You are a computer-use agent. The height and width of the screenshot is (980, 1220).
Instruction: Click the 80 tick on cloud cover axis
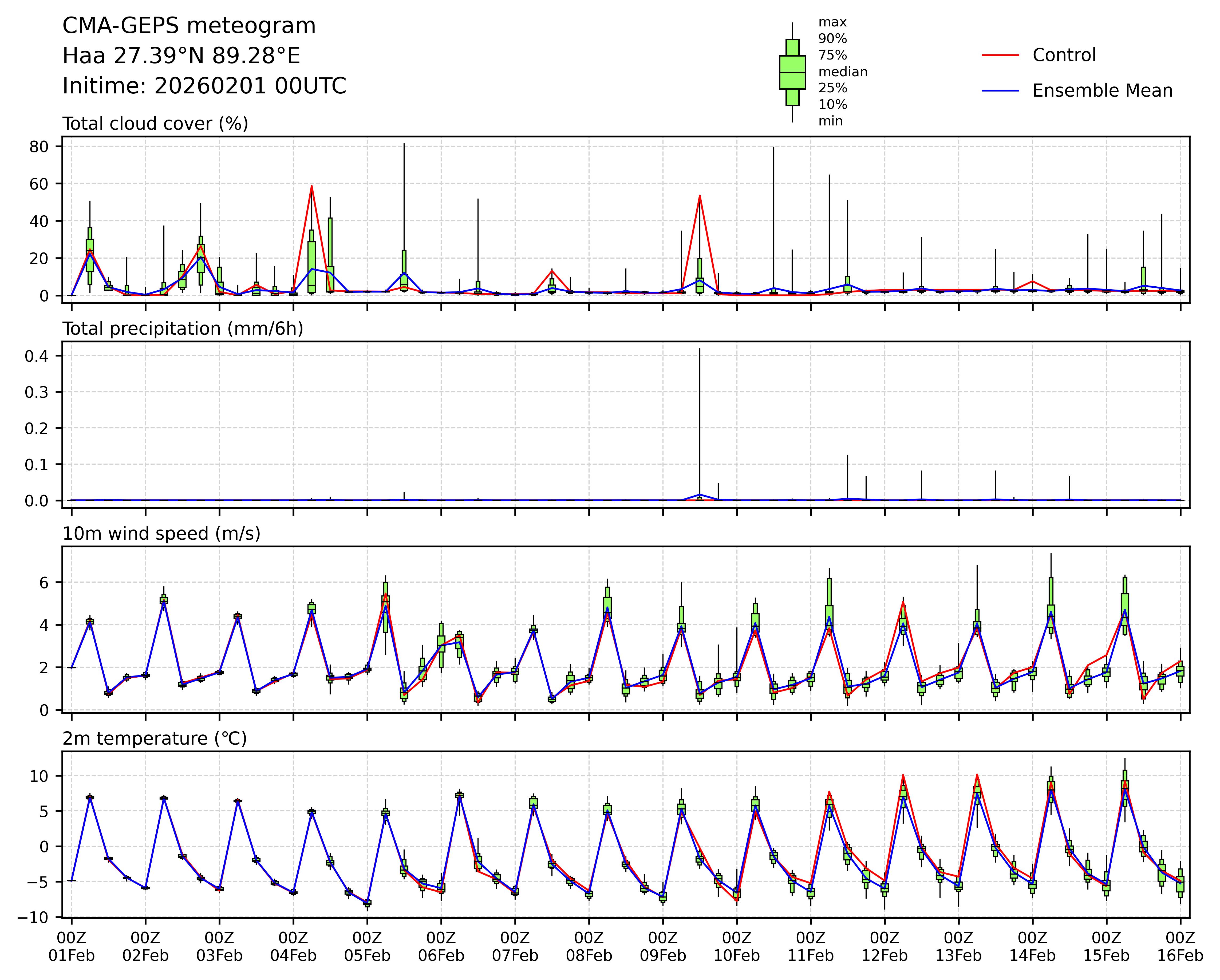coord(40,147)
